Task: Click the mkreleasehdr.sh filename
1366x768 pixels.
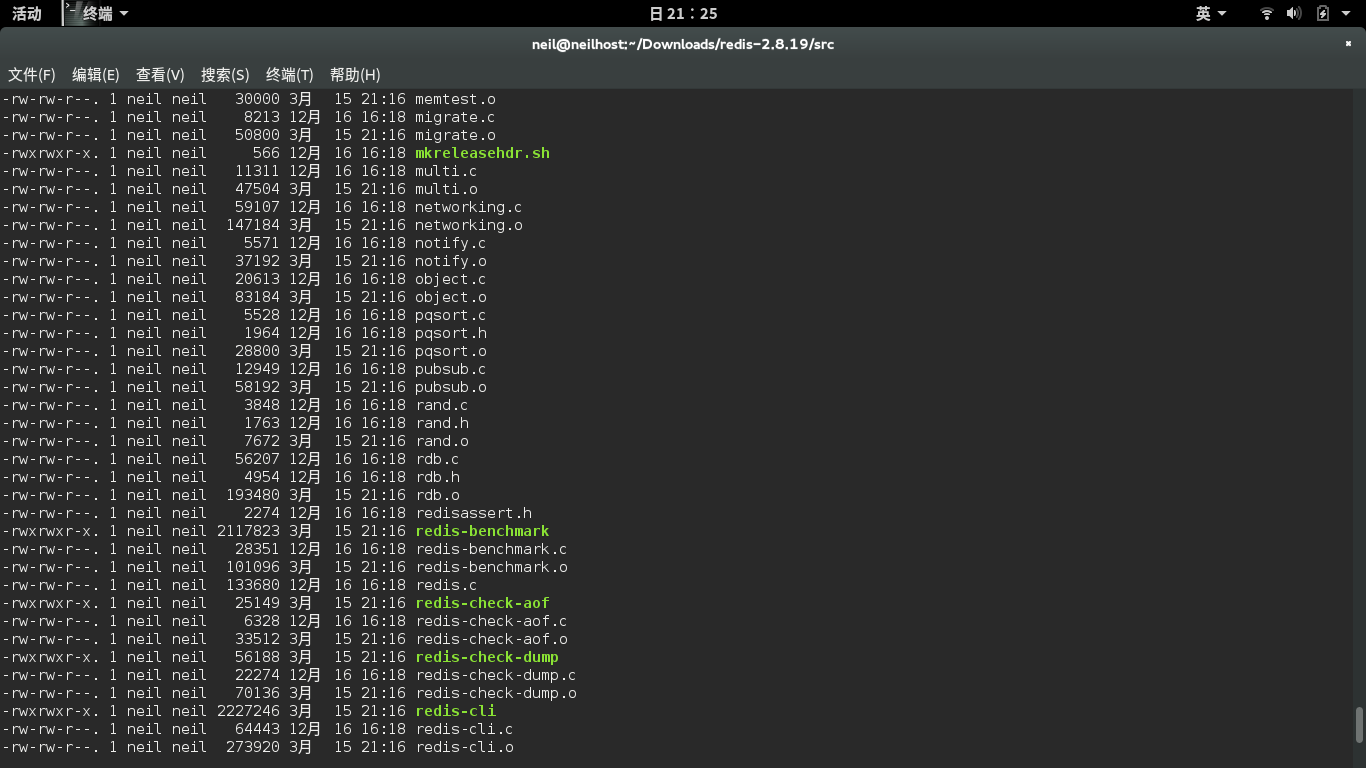Action: click(482, 153)
